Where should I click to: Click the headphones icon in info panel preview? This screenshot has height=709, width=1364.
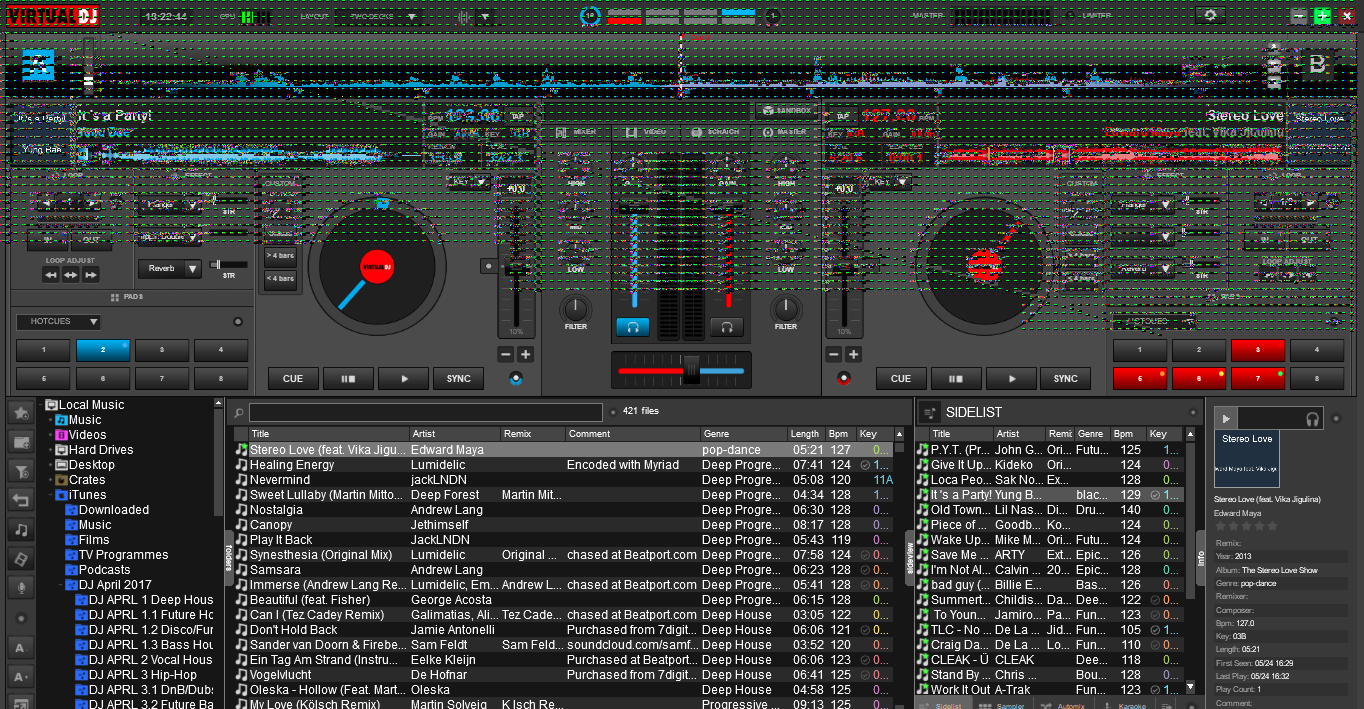pos(1312,420)
